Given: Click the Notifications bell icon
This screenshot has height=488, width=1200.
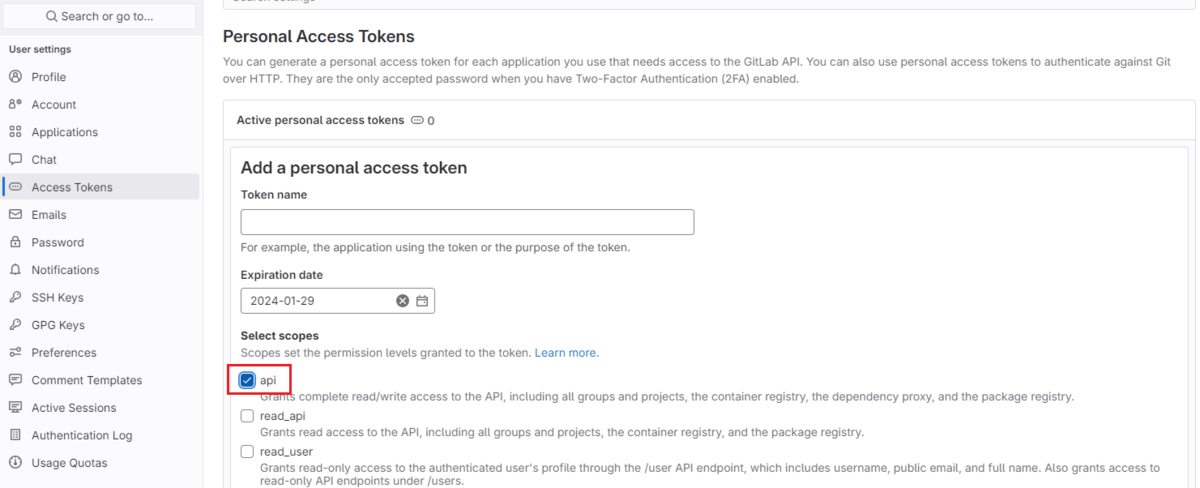Looking at the screenshot, I should 15,270.
